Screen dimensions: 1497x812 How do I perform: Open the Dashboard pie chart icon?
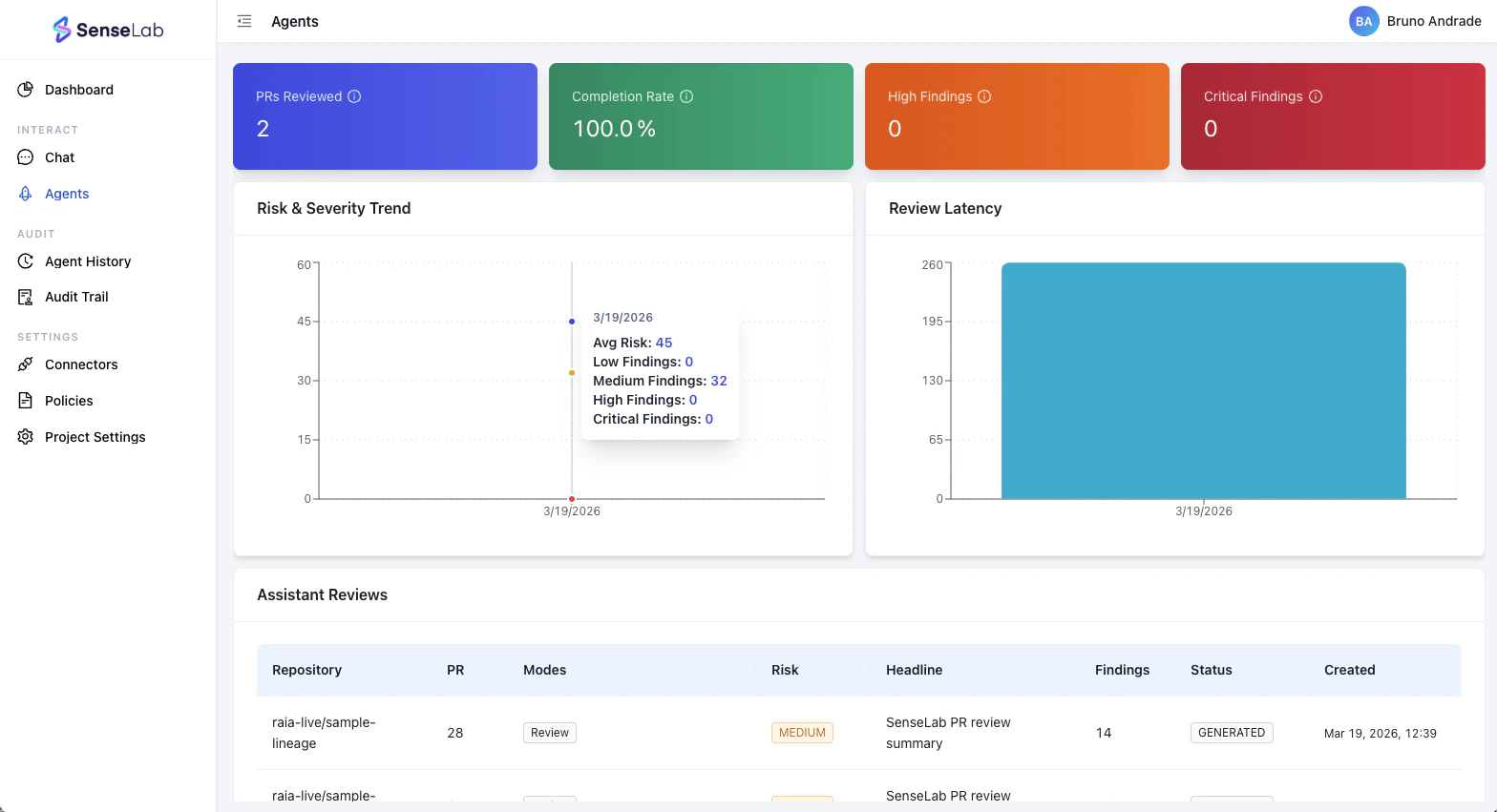point(26,90)
